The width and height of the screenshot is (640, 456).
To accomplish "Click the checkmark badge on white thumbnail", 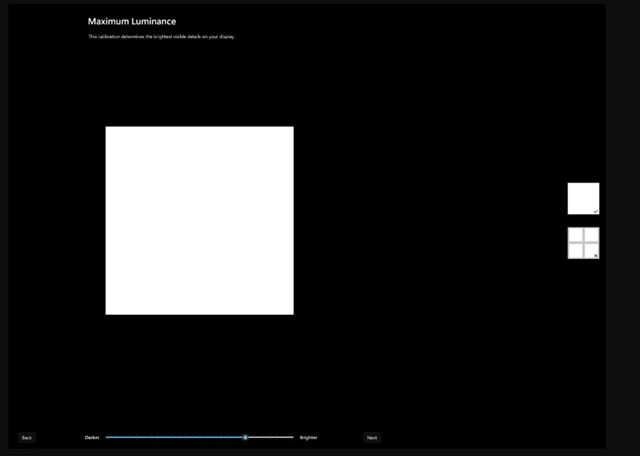I will point(595,211).
